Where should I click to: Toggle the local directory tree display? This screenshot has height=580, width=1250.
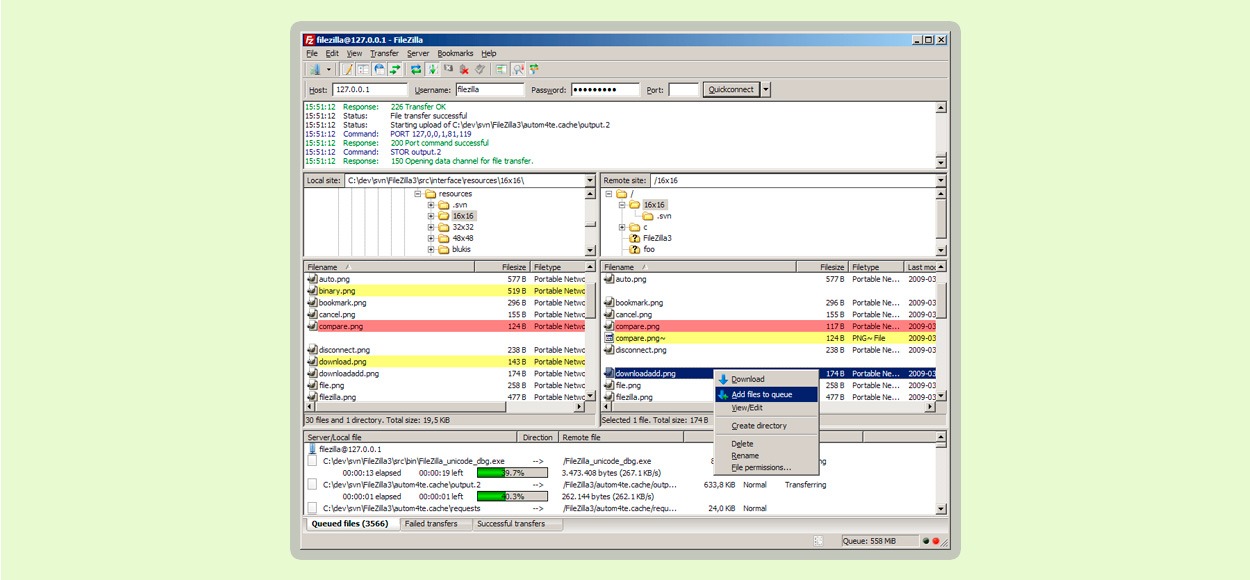pyautogui.click(x=363, y=70)
